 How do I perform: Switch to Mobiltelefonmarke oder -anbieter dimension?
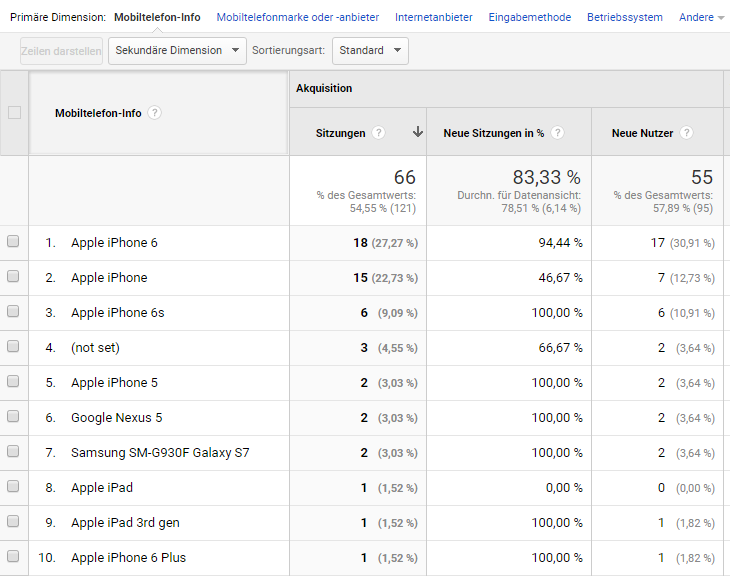point(297,18)
